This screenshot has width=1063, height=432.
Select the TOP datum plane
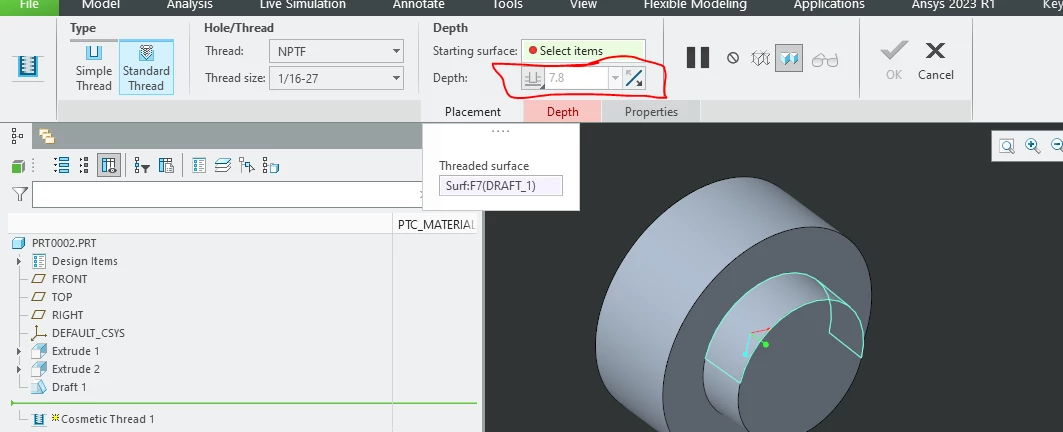62,297
